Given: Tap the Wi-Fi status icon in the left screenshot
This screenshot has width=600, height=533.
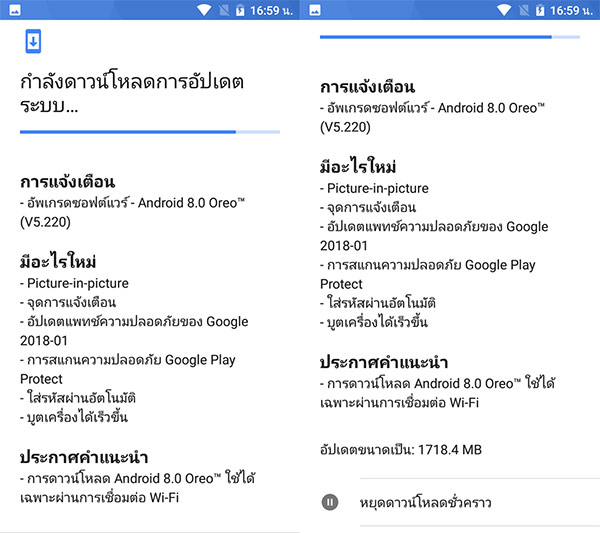Looking at the screenshot, I should [206, 10].
